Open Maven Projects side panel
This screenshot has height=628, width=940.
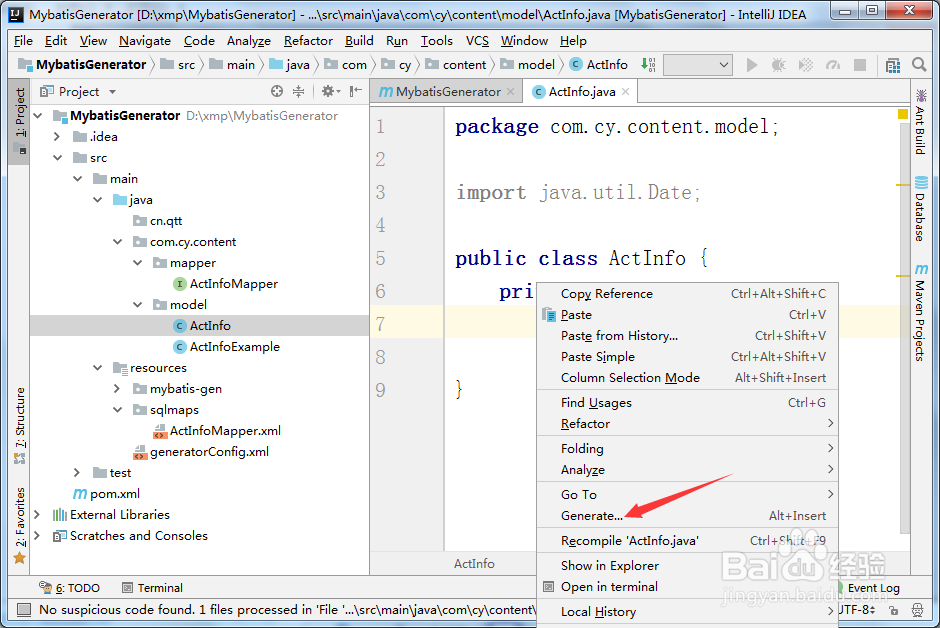click(x=921, y=312)
